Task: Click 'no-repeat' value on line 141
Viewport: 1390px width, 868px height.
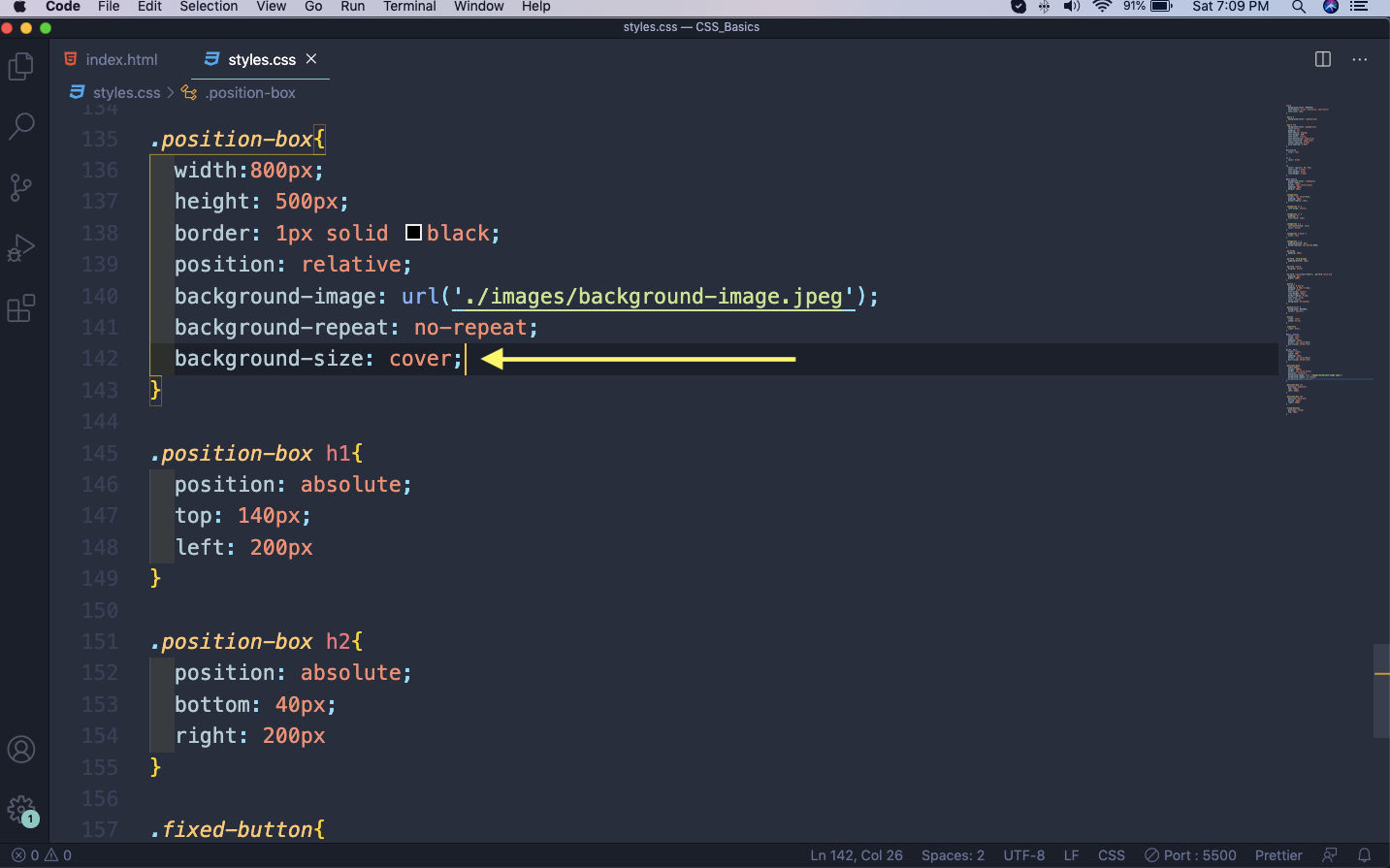Action: point(470,328)
